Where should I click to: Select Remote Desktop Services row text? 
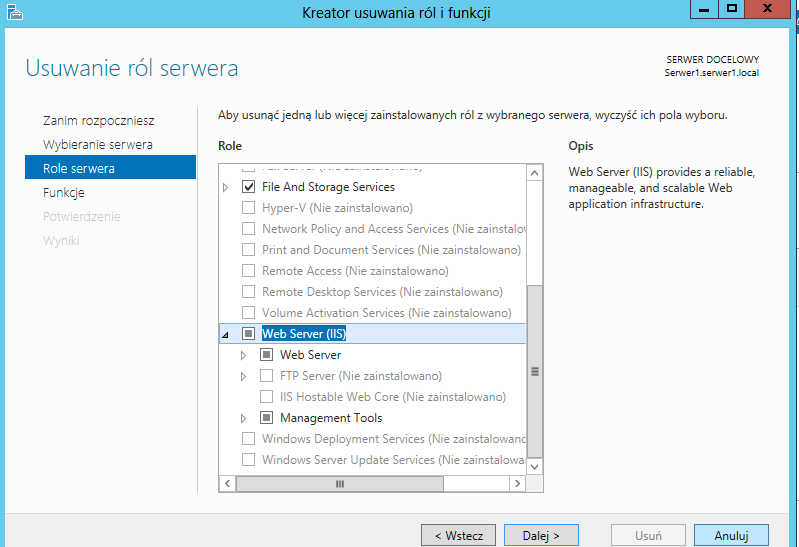pos(382,292)
